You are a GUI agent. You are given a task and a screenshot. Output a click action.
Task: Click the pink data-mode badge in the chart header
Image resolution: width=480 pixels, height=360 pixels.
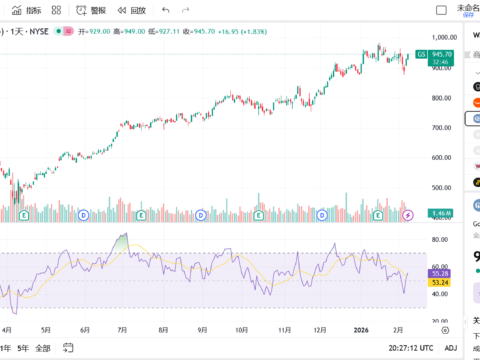pos(68,31)
